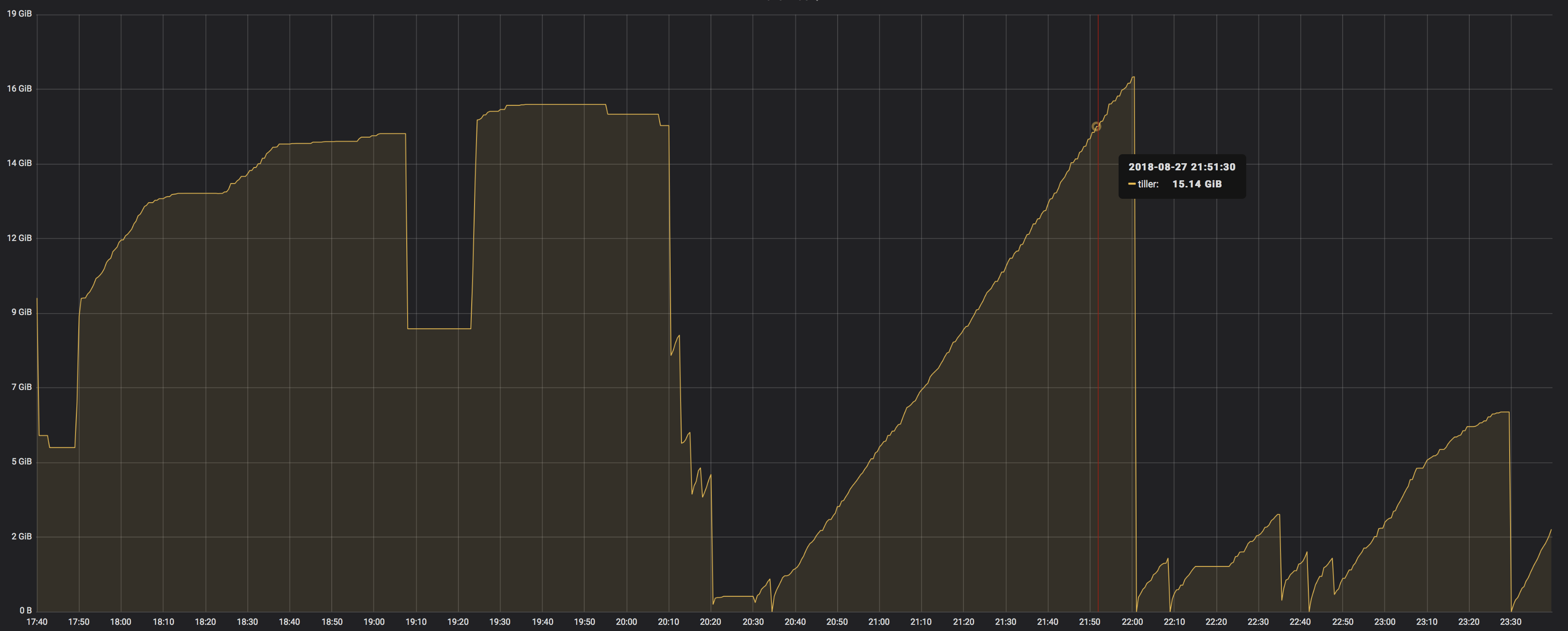Click the highlighted data point at 21:51

click(x=1097, y=127)
